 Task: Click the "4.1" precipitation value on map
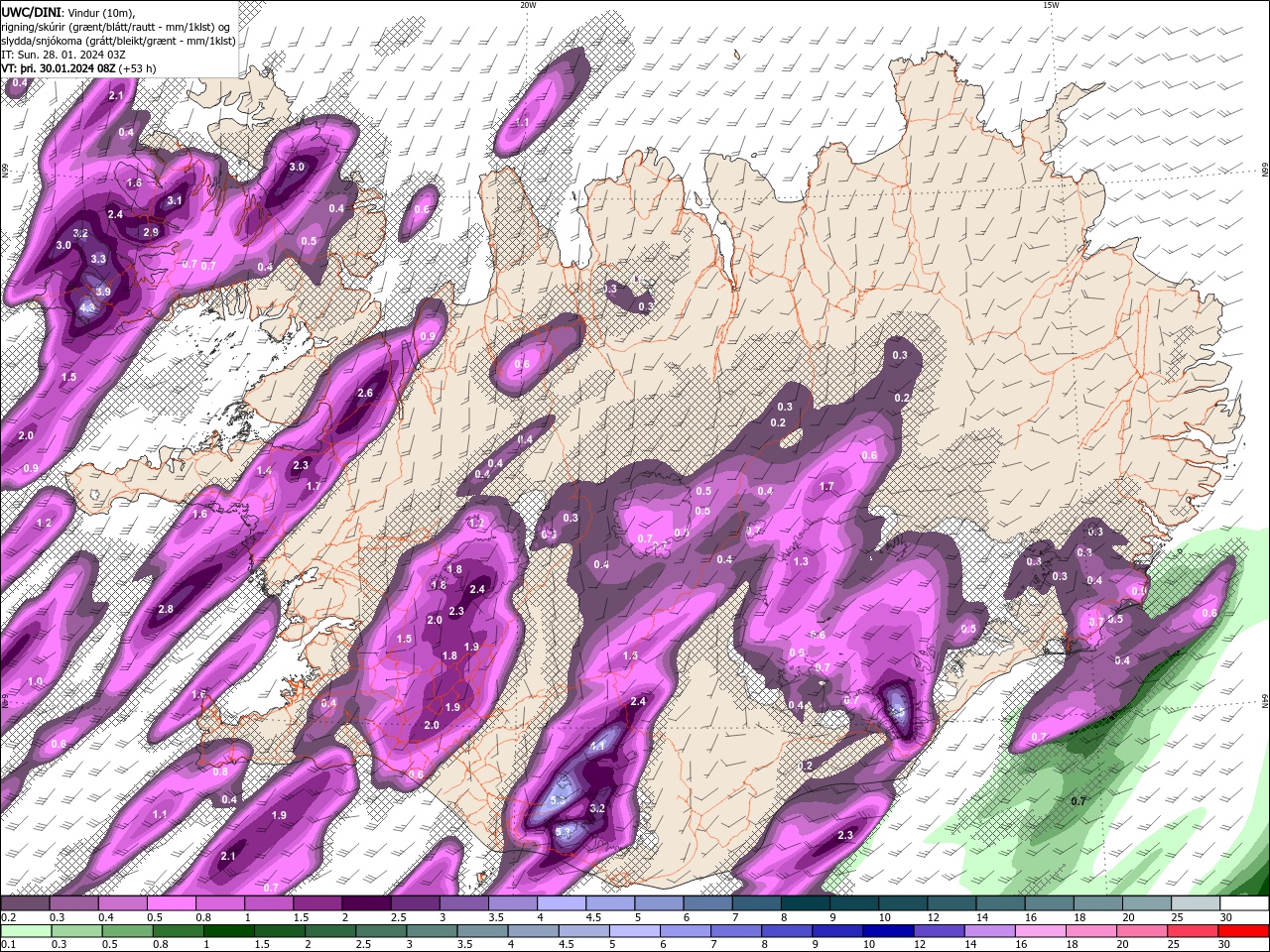(597, 746)
